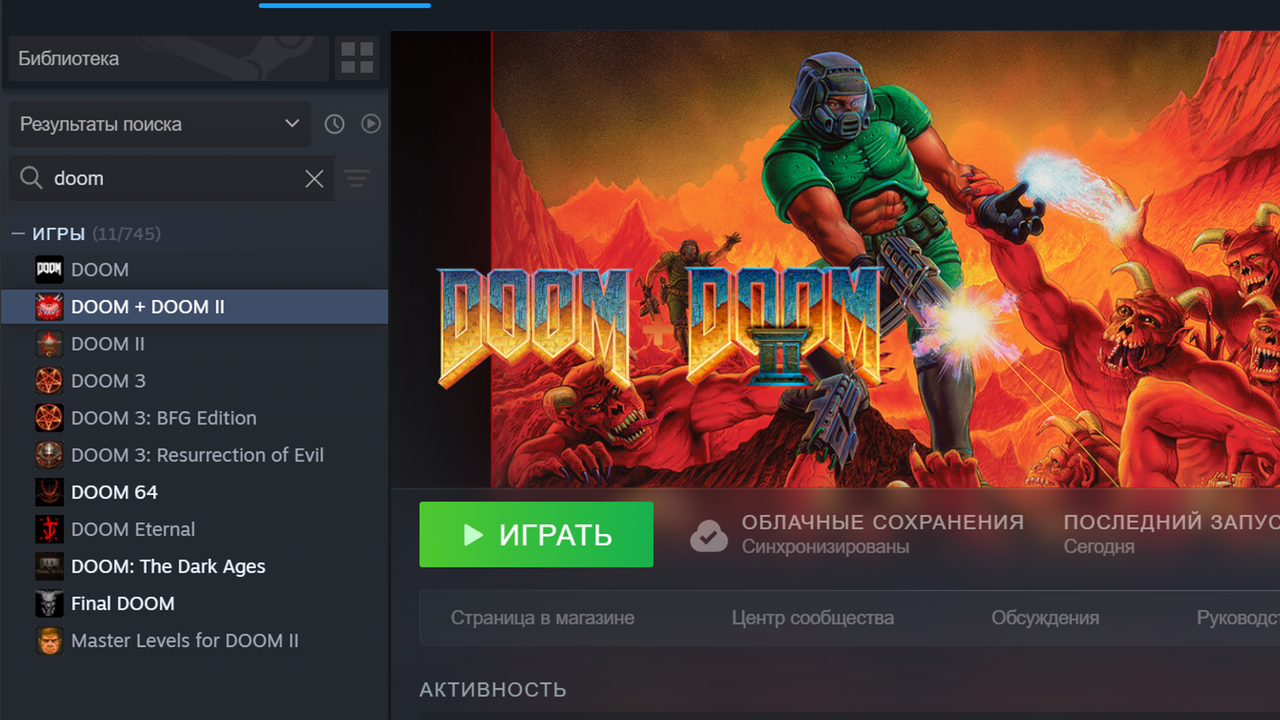Open advanced filter settings icon
The height and width of the screenshot is (720, 1280).
[x=357, y=179]
